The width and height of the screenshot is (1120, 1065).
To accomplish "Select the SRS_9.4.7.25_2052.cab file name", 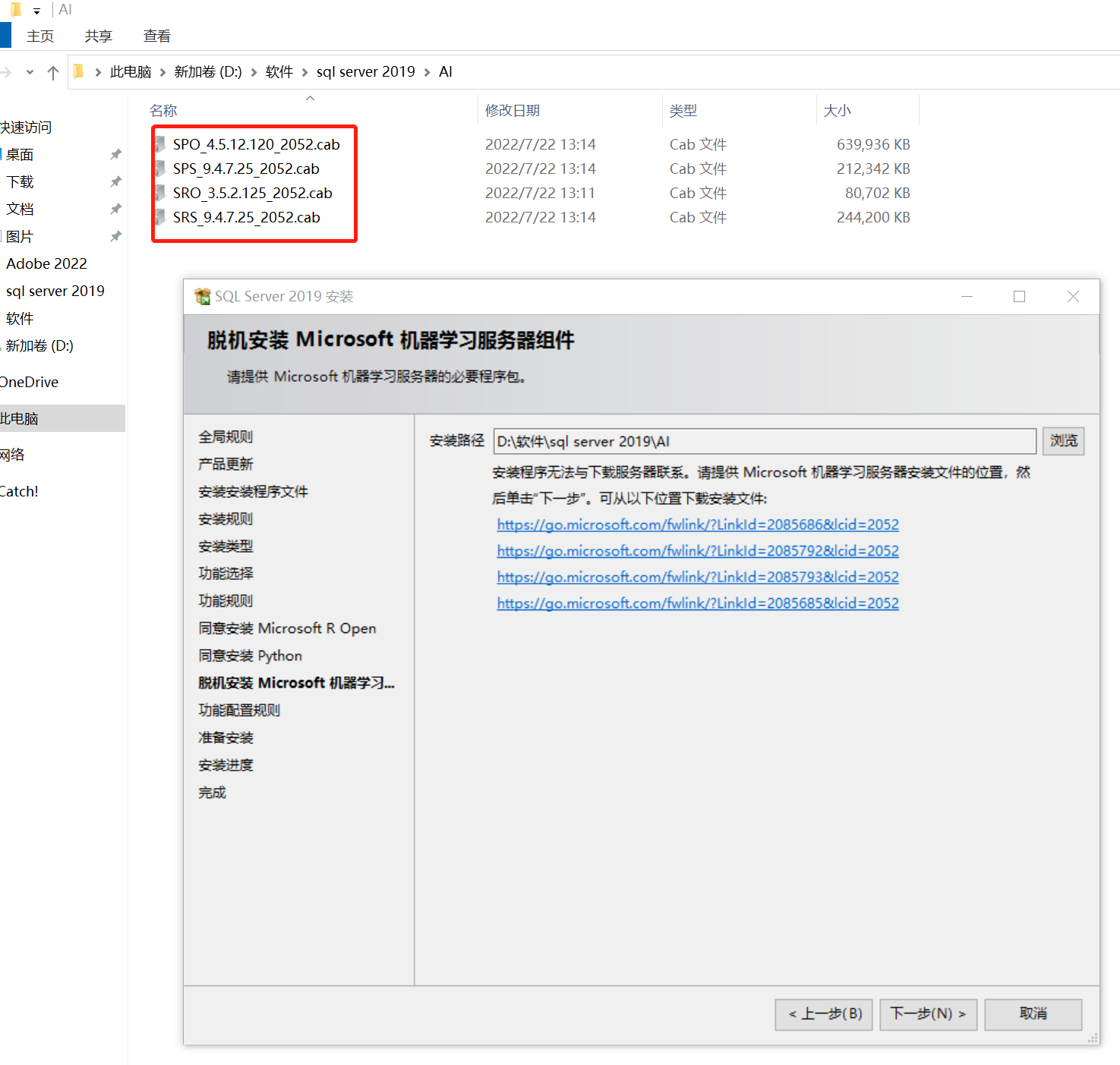I will pyautogui.click(x=247, y=218).
